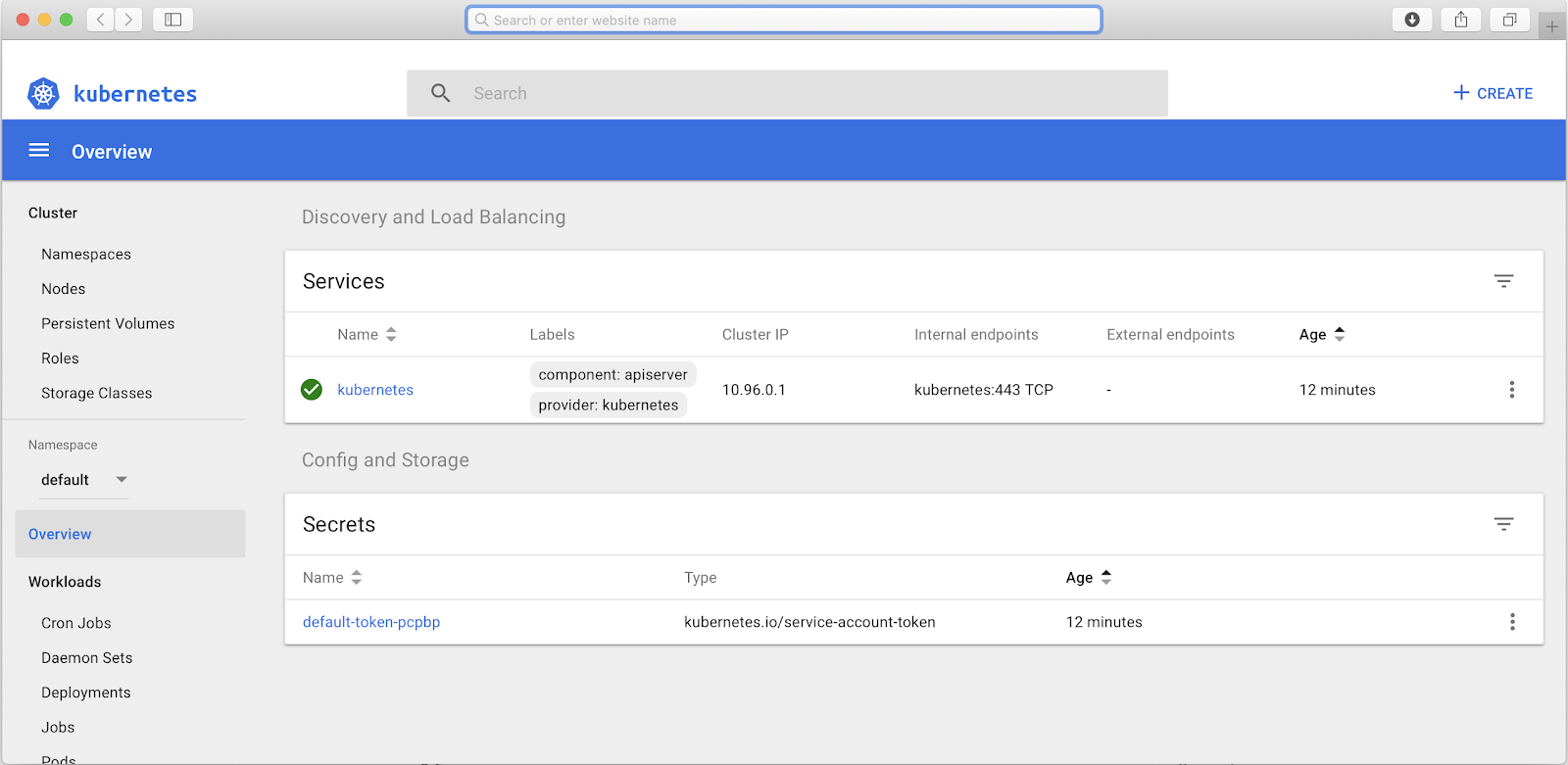This screenshot has width=1568, height=765.
Task: Go back with Safari back arrow
Action: pos(100,20)
